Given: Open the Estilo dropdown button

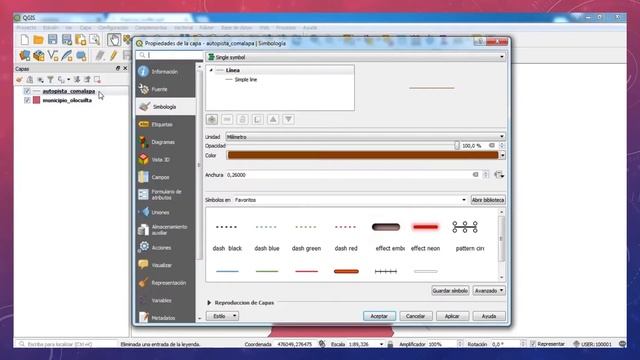Looking at the screenshot, I should tap(222, 316).
